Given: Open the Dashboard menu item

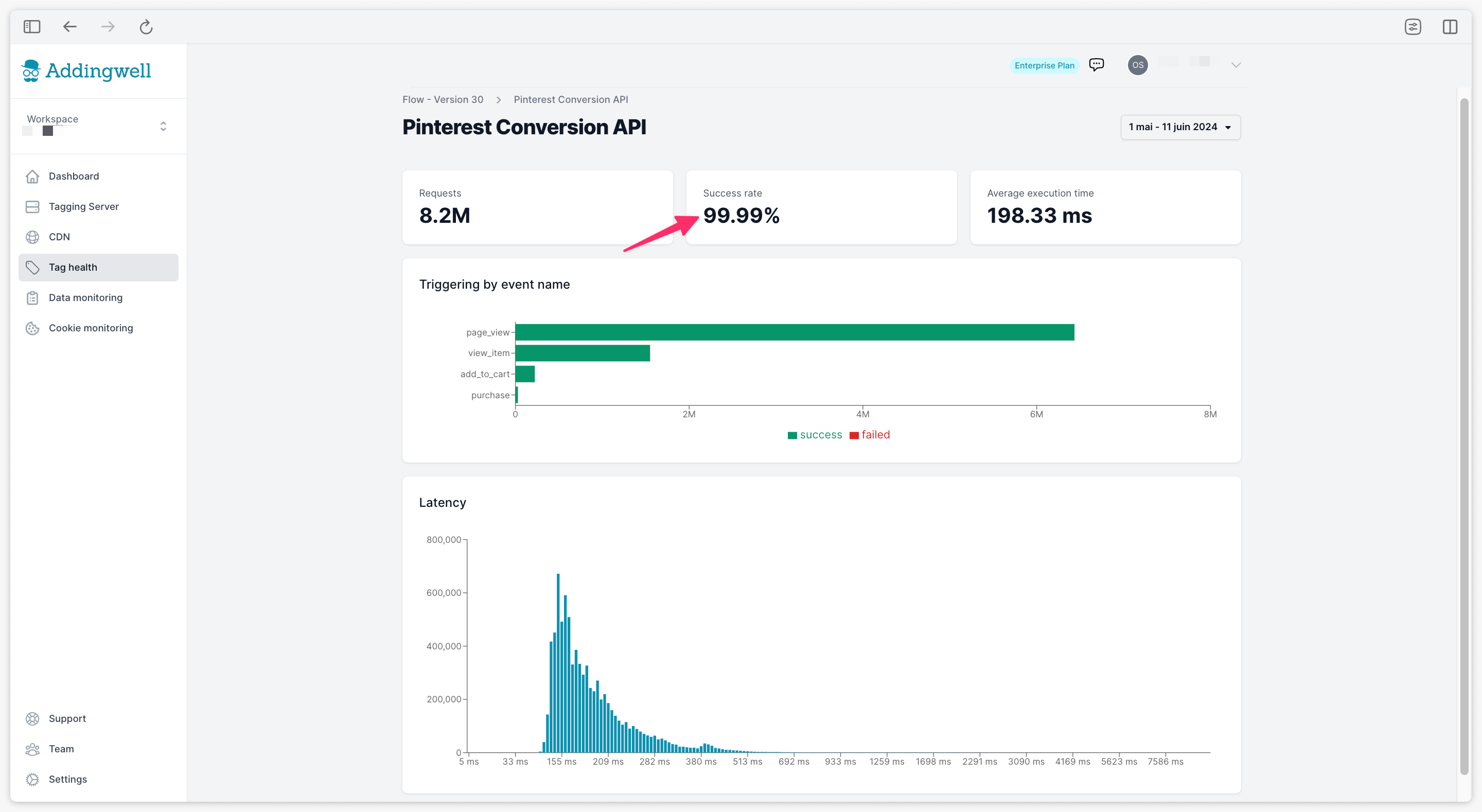Looking at the screenshot, I should pos(98,176).
